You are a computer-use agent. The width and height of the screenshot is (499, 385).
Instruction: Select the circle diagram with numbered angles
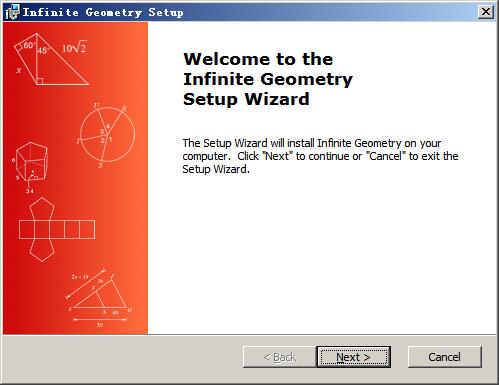[106, 135]
